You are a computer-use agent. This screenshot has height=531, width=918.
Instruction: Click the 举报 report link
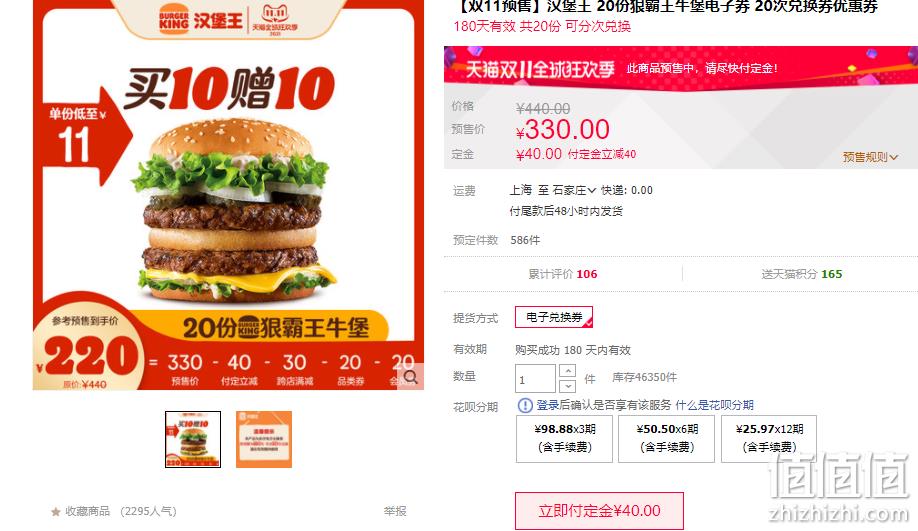395,511
